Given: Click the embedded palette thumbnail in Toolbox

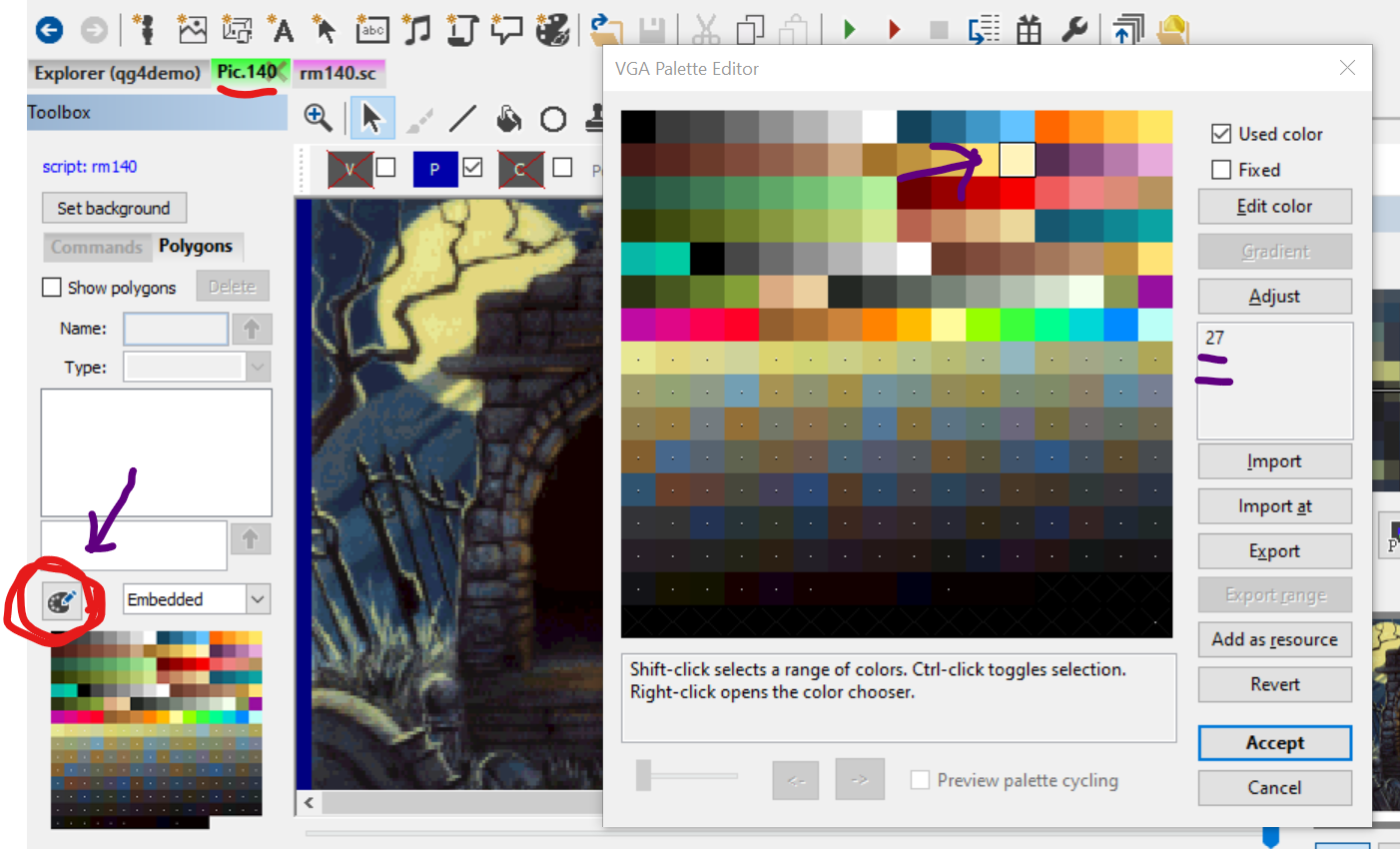Looking at the screenshot, I should [157, 730].
